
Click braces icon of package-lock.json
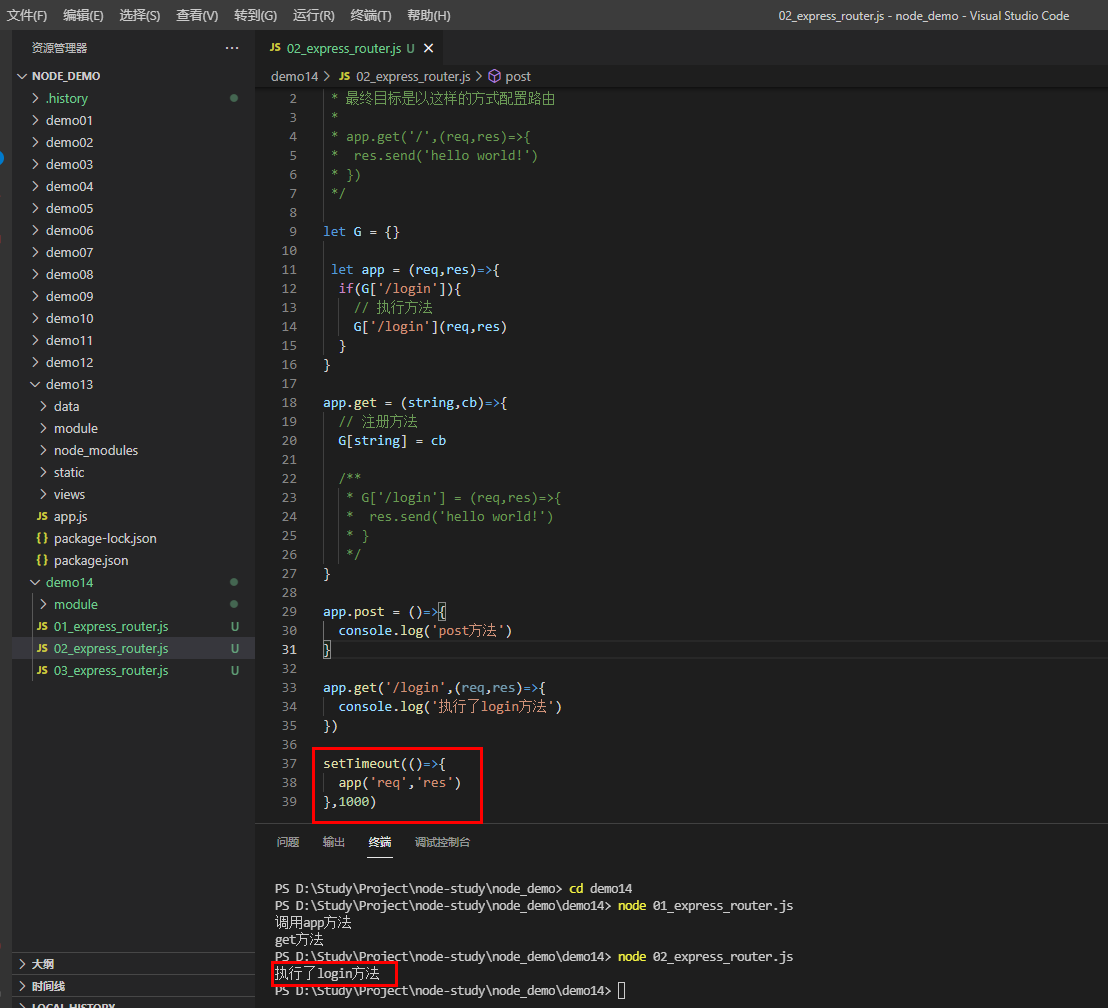42,538
